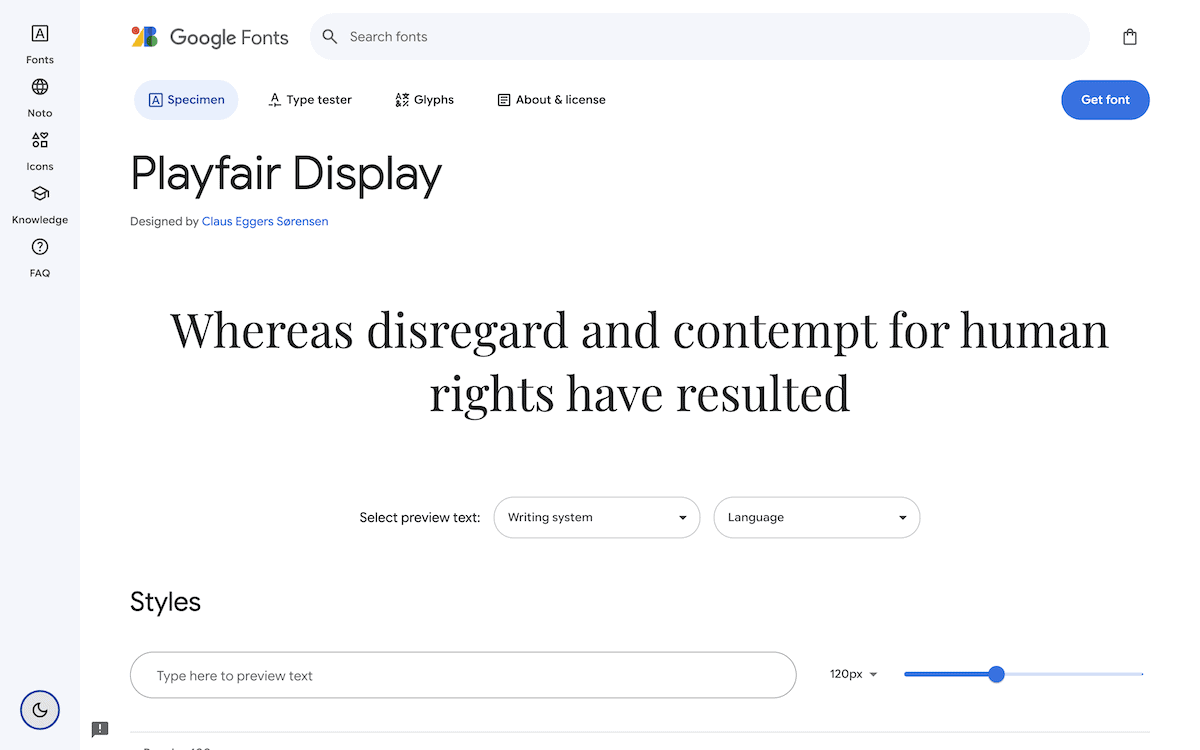This screenshot has width=1200, height=750.
Task: Open the About & license tab
Action: pyautogui.click(x=551, y=99)
